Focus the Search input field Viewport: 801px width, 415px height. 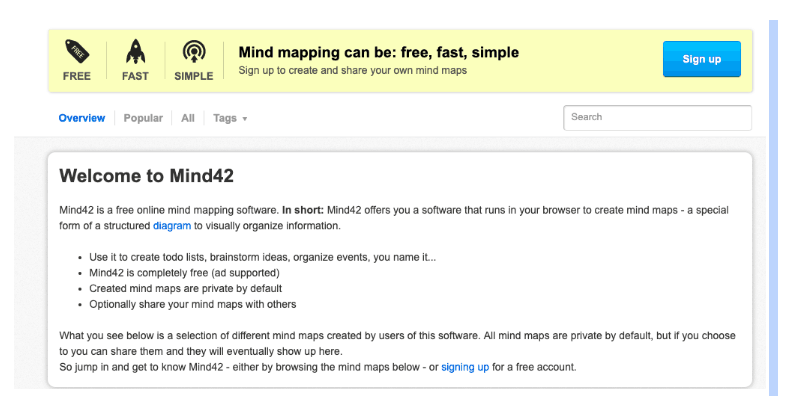(x=657, y=118)
